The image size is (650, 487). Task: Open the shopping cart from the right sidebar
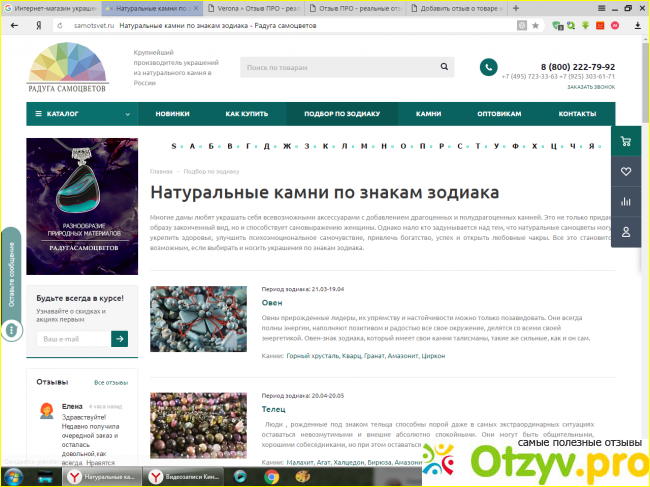tap(626, 142)
